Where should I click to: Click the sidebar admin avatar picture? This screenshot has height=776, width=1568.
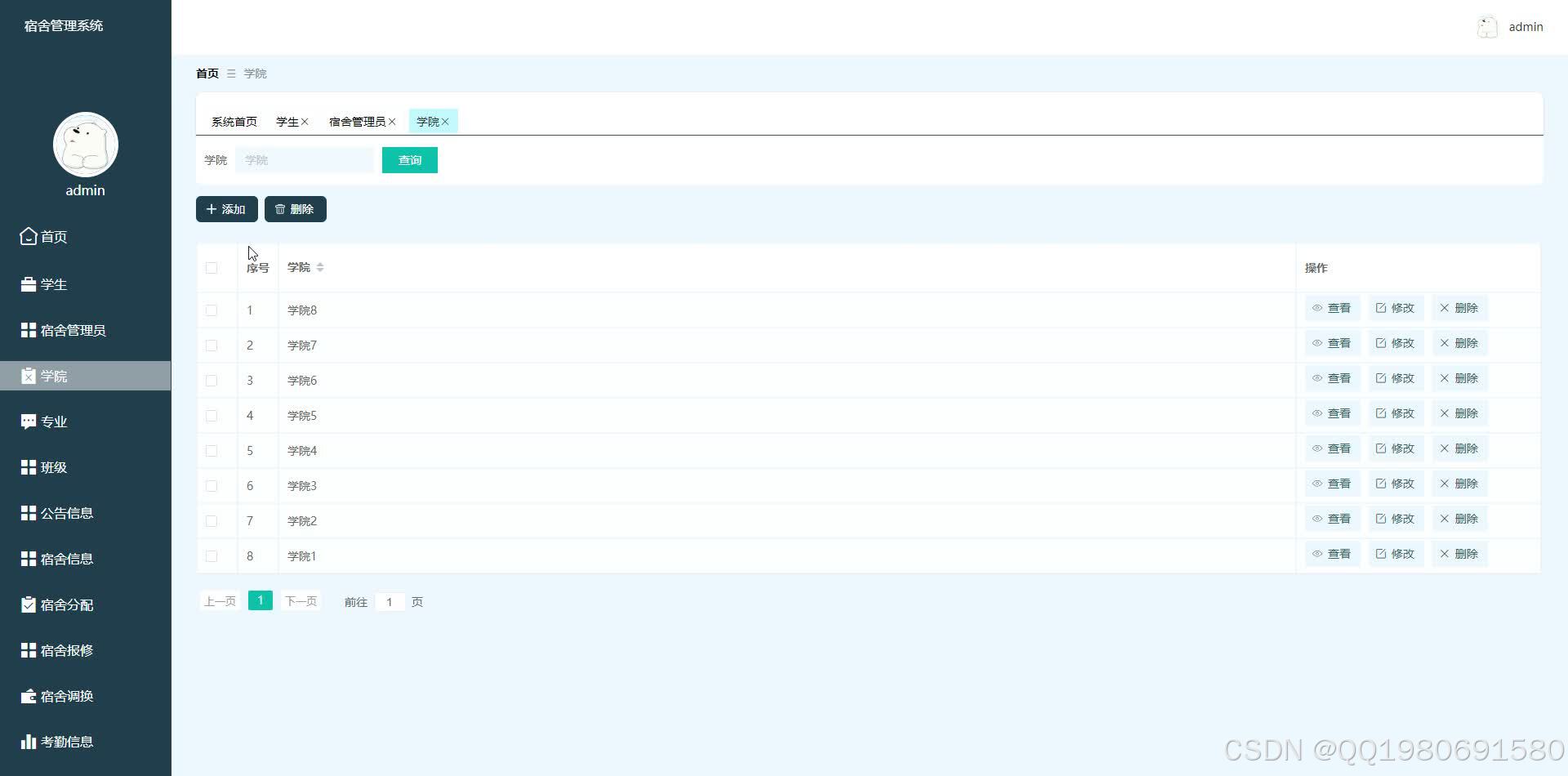point(86,145)
